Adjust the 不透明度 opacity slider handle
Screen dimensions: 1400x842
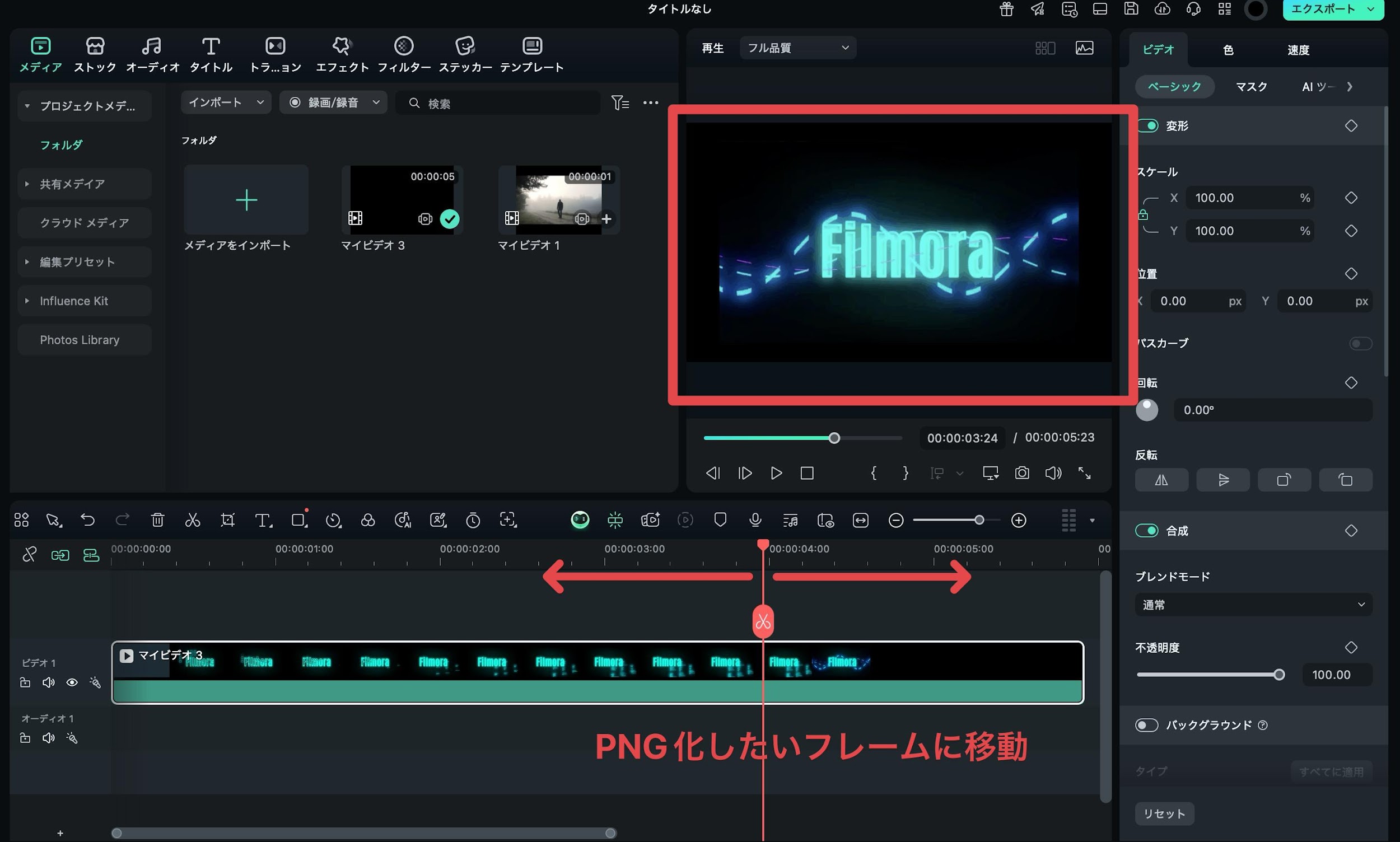[x=1279, y=674]
